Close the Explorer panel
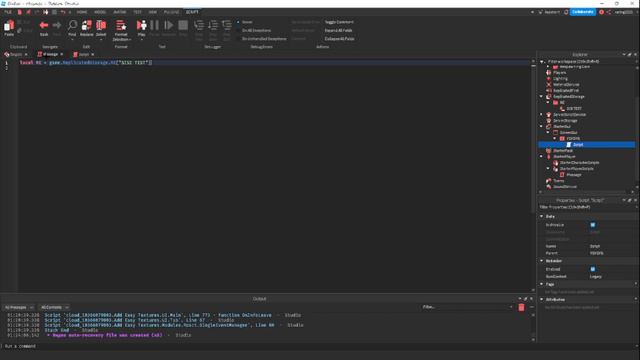The height and width of the screenshot is (360, 640). (635, 54)
